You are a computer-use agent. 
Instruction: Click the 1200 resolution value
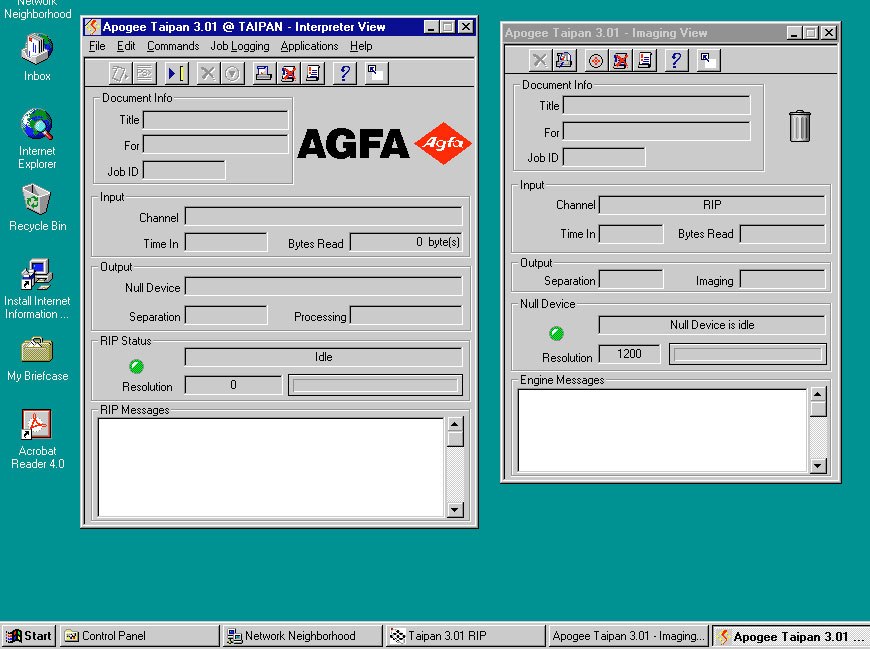(x=629, y=353)
